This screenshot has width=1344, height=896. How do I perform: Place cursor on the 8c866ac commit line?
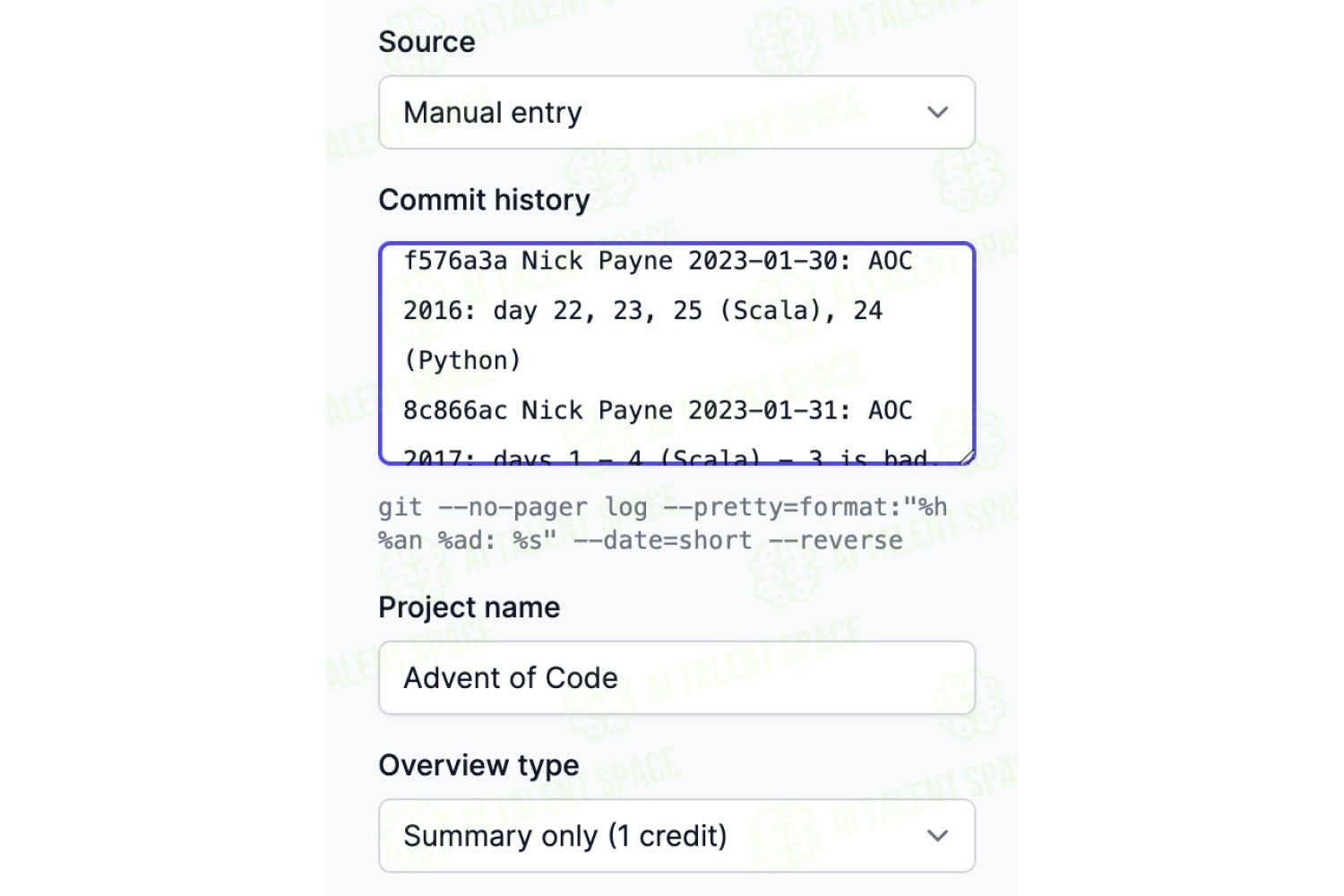click(658, 410)
